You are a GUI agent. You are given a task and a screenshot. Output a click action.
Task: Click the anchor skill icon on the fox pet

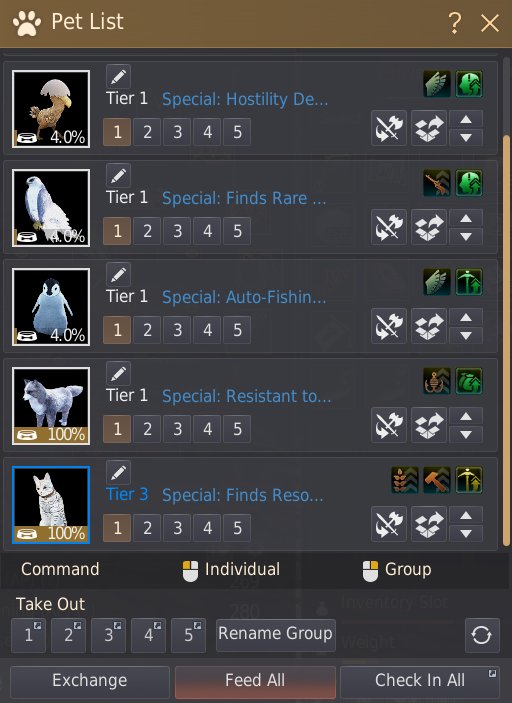tap(437, 381)
